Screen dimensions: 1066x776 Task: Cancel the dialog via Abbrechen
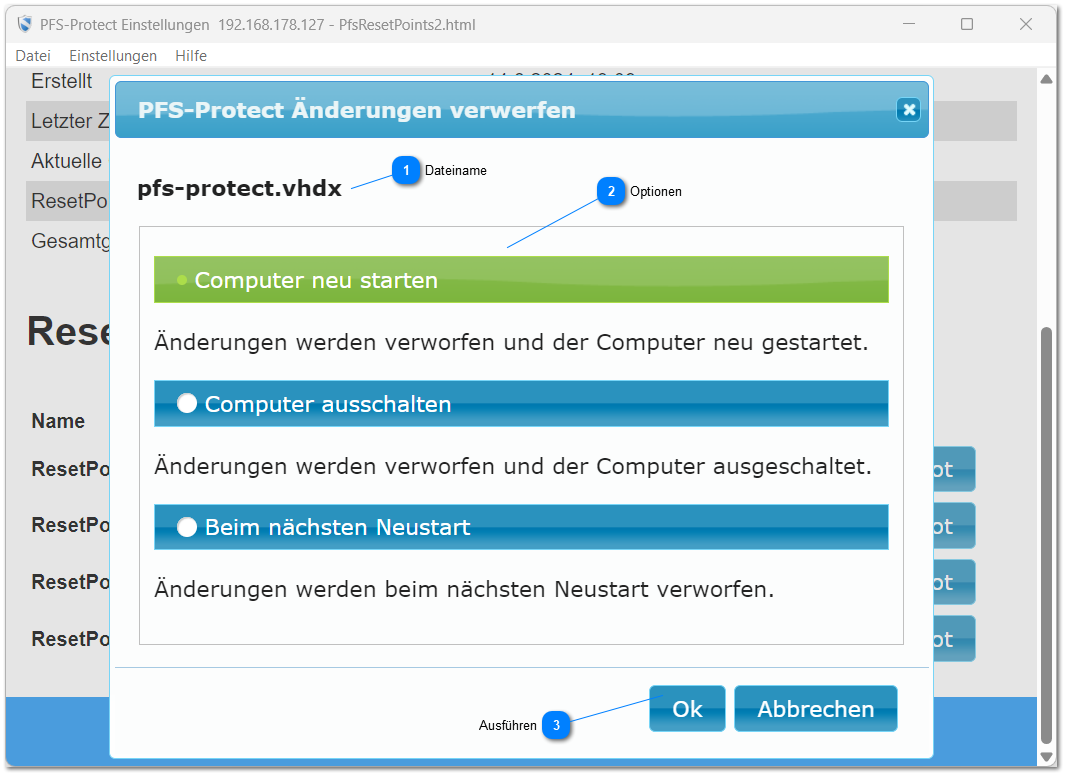pyautogui.click(x=815, y=708)
